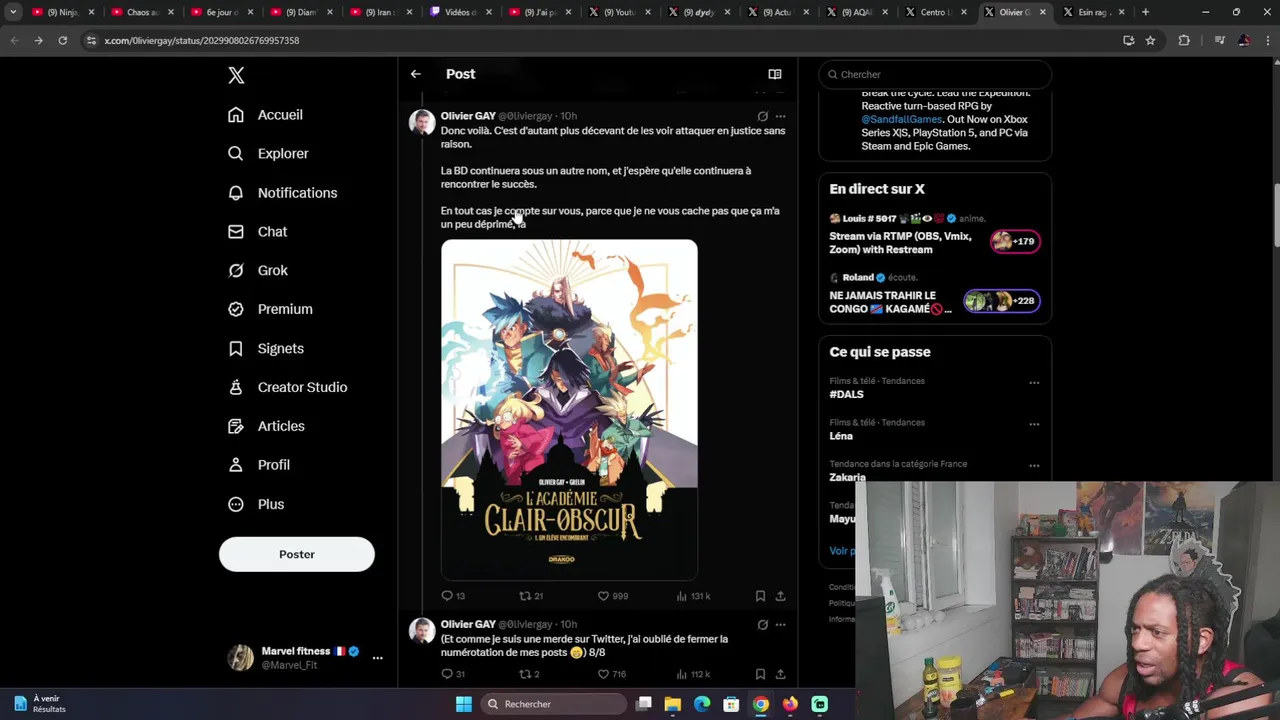This screenshot has height=720, width=1280.
Task: Open the Windows Start menu
Action: click(x=464, y=704)
